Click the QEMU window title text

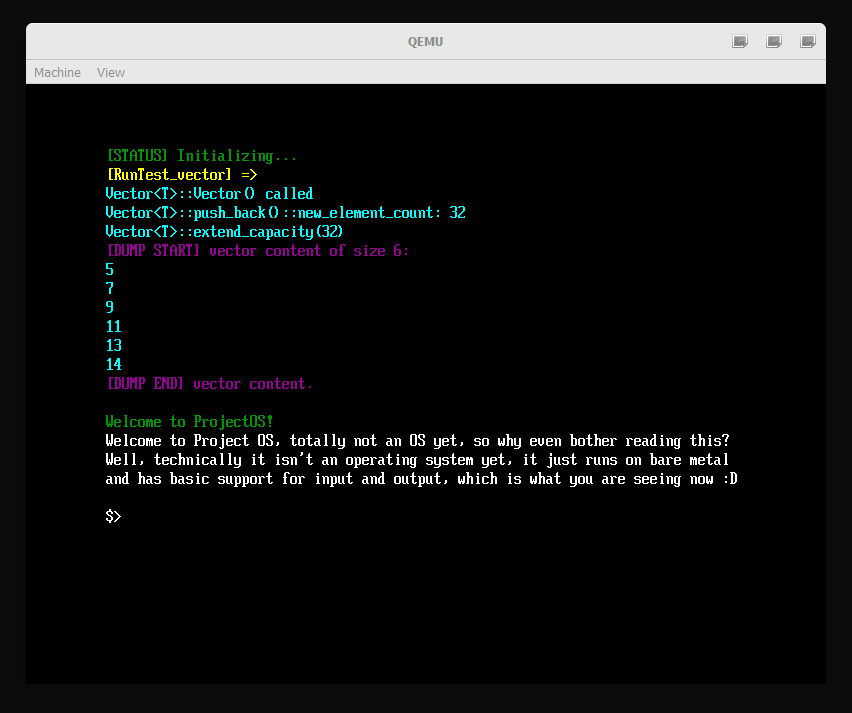click(x=425, y=42)
